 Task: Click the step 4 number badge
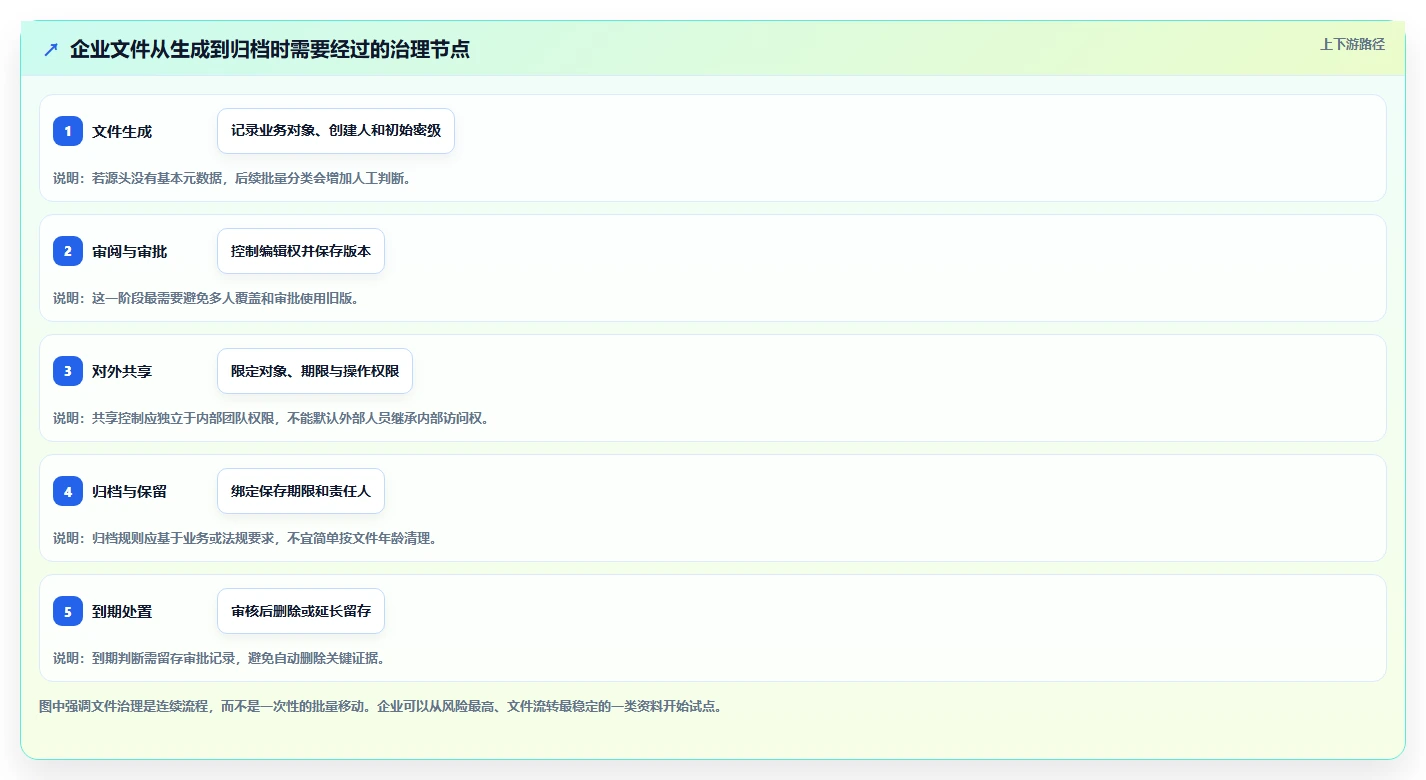click(x=68, y=491)
